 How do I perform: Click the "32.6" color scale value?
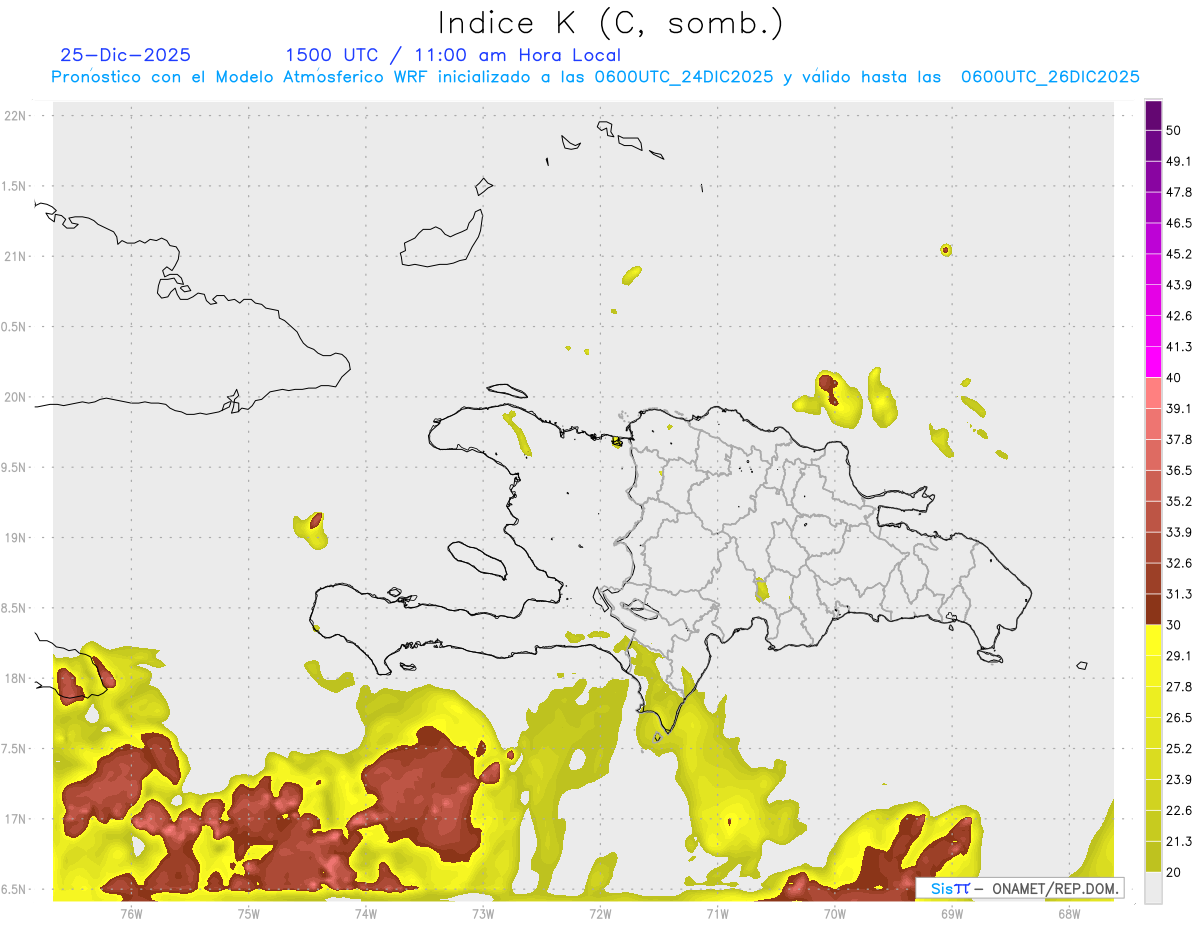[x=1180, y=564]
